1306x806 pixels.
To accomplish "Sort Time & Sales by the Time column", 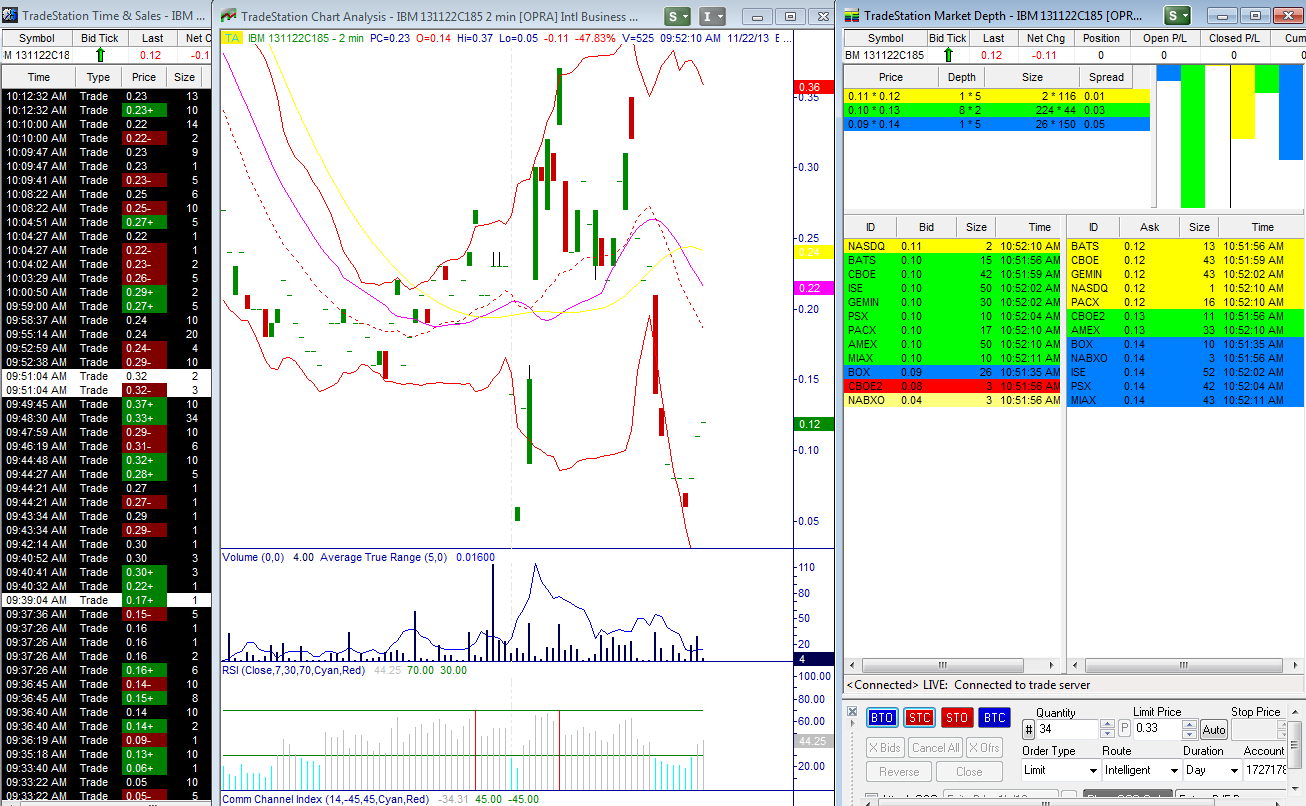I will 39,77.
